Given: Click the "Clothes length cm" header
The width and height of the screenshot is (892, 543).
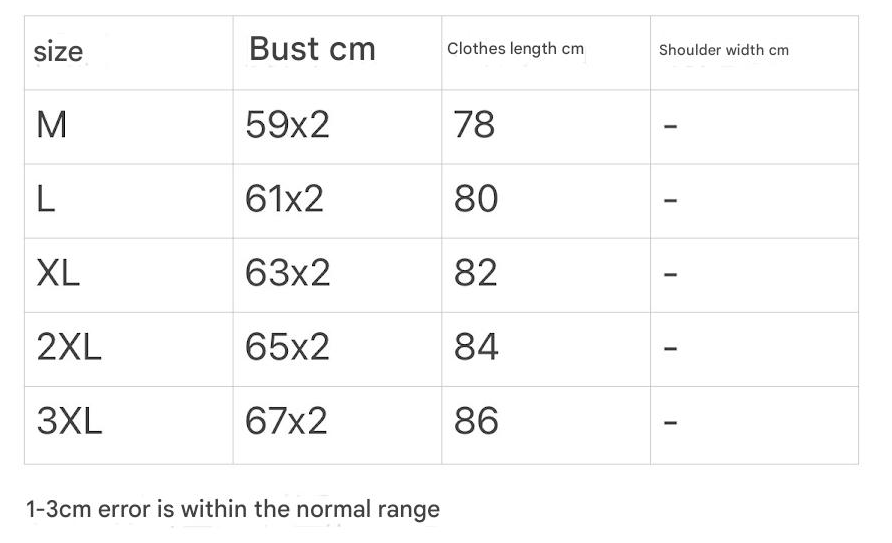Looking at the screenshot, I should 515,49.
